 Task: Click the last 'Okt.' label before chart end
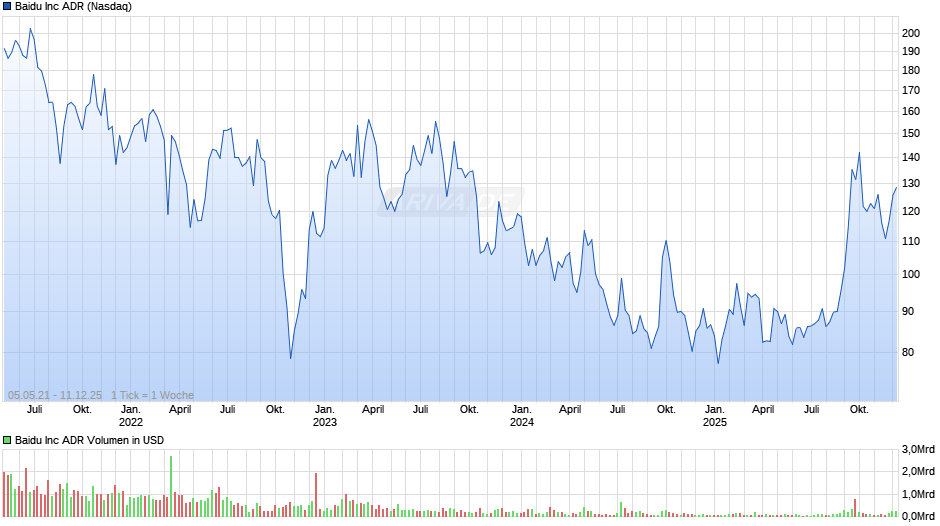pos(859,410)
